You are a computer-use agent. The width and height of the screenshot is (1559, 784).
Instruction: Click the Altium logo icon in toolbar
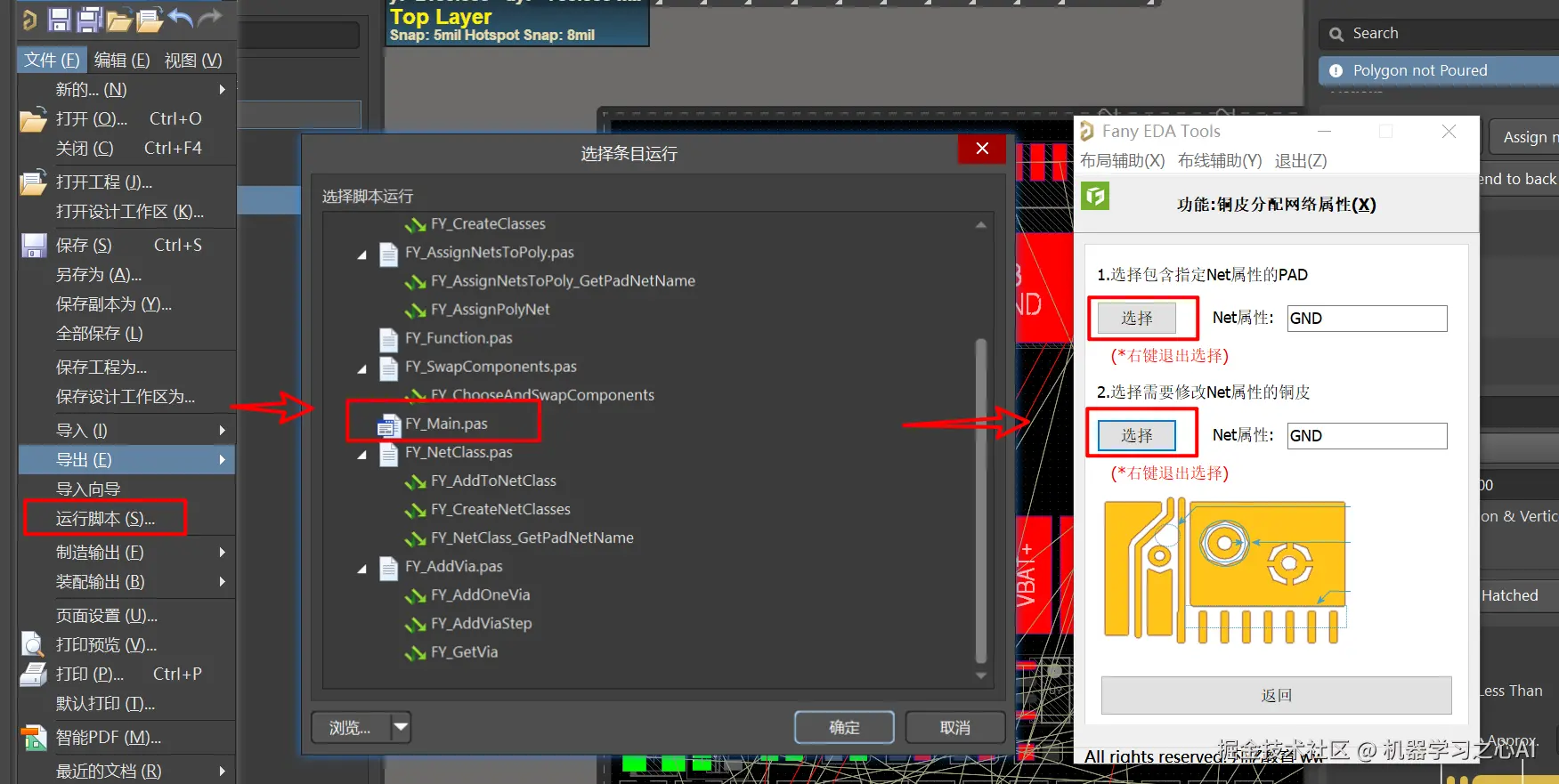(29, 20)
